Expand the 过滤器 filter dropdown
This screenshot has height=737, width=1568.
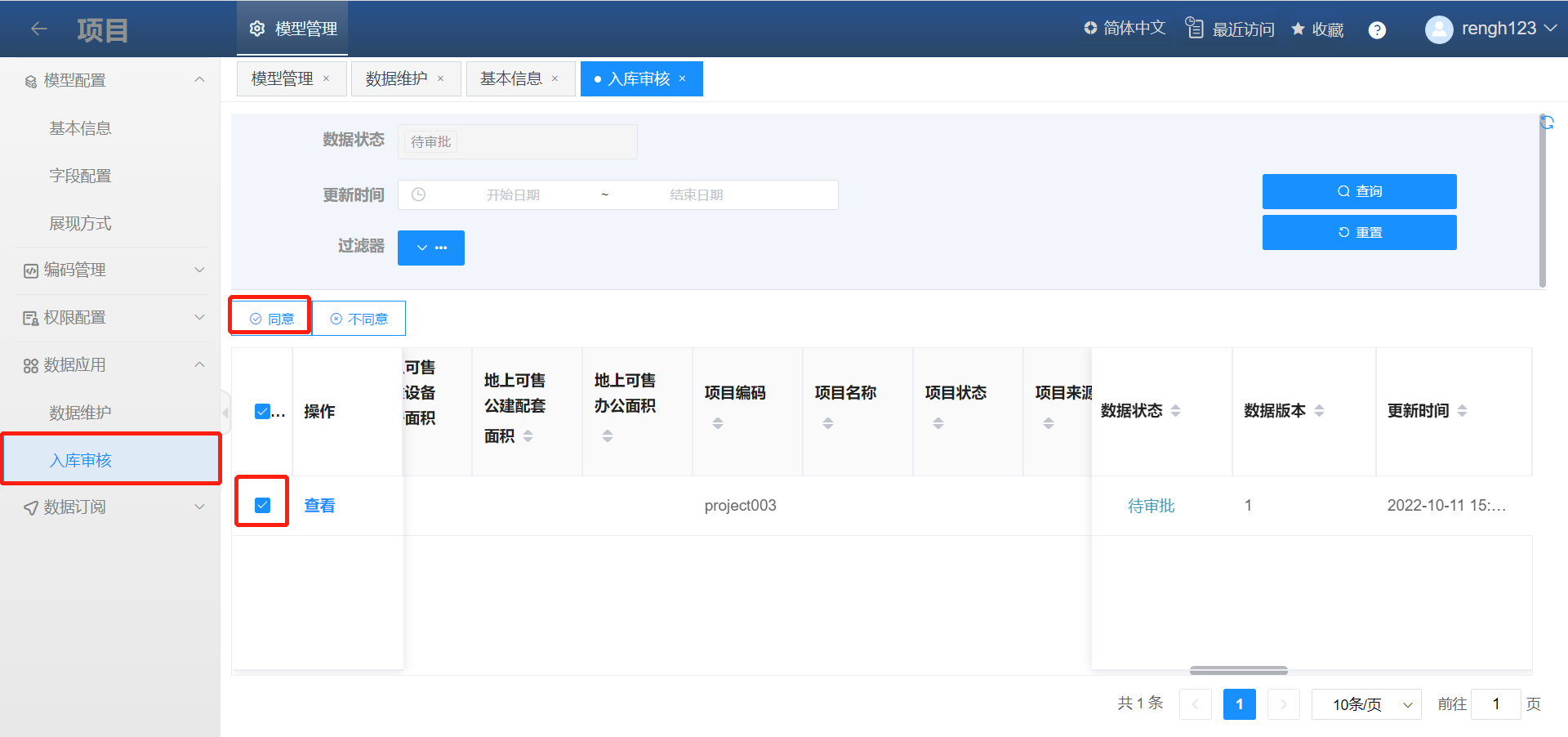point(430,248)
